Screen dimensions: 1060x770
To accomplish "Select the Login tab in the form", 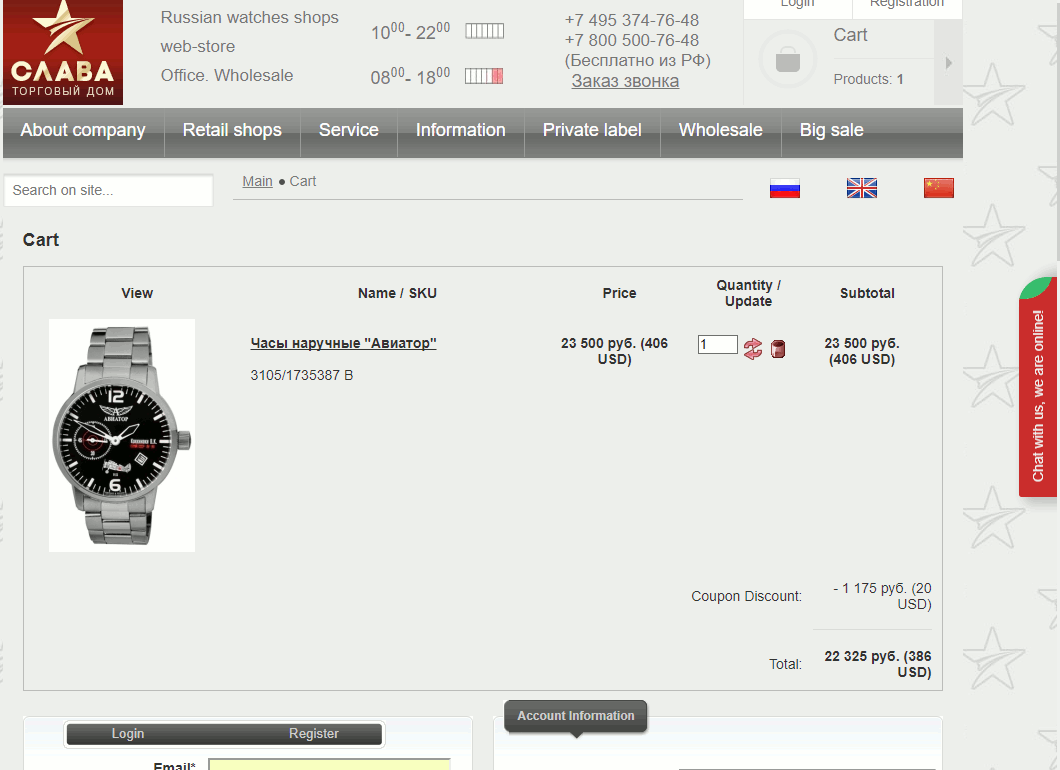I will coord(128,733).
